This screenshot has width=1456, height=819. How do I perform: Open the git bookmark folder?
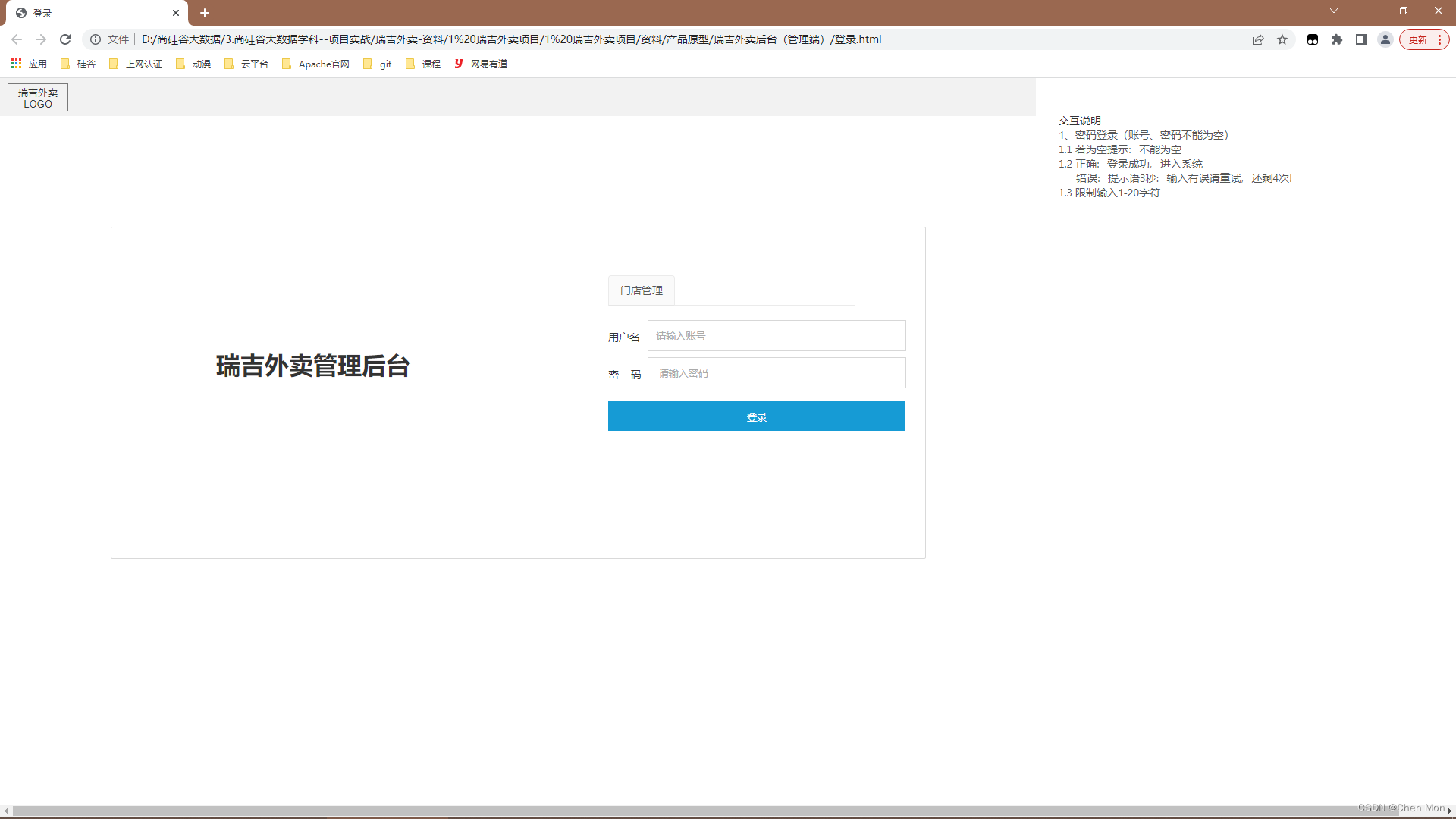point(378,64)
